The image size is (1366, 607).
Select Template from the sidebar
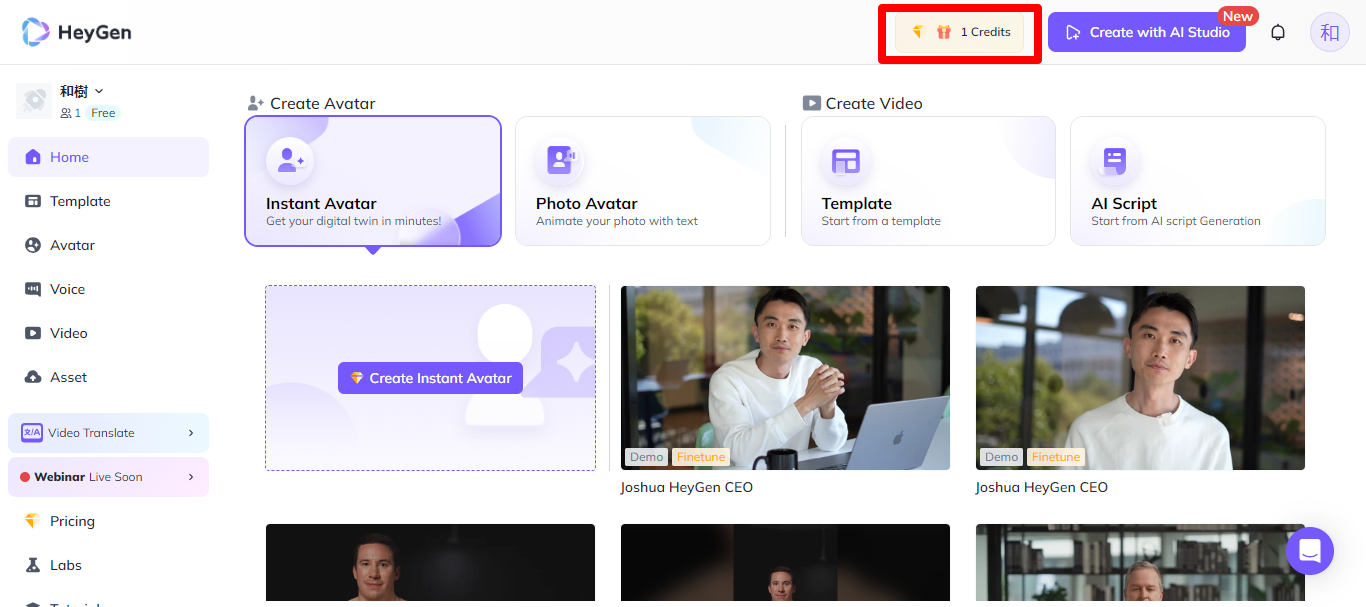pos(79,201)
